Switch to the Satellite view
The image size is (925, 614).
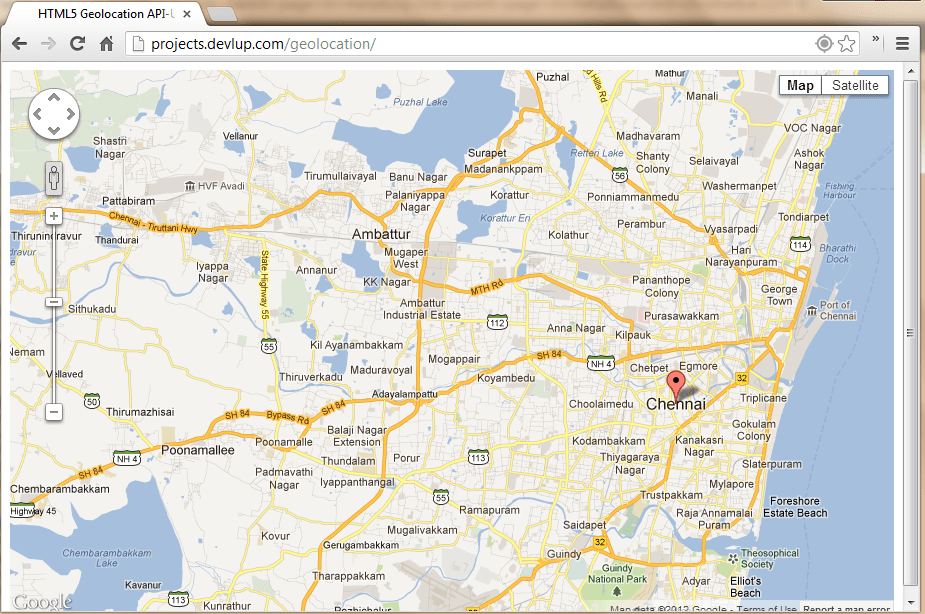(855, 86)
